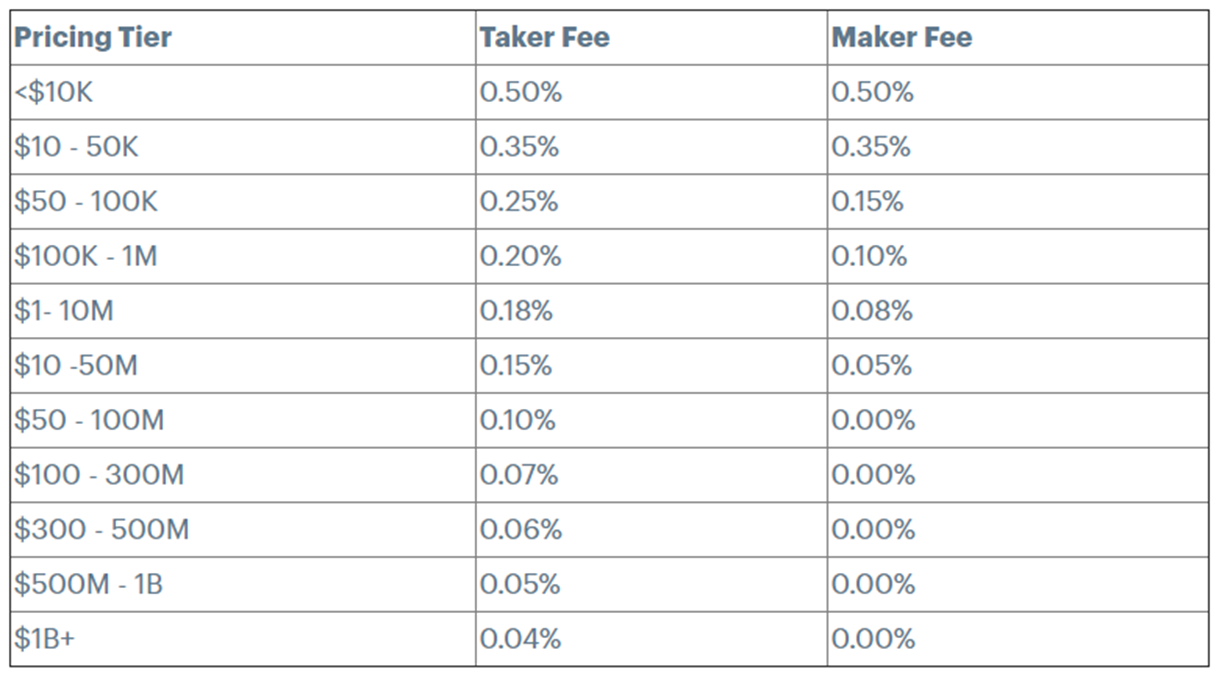
Task: Click the 0.15% maker fee cell
Action: pyautogui.click(x=1018, y=202)
